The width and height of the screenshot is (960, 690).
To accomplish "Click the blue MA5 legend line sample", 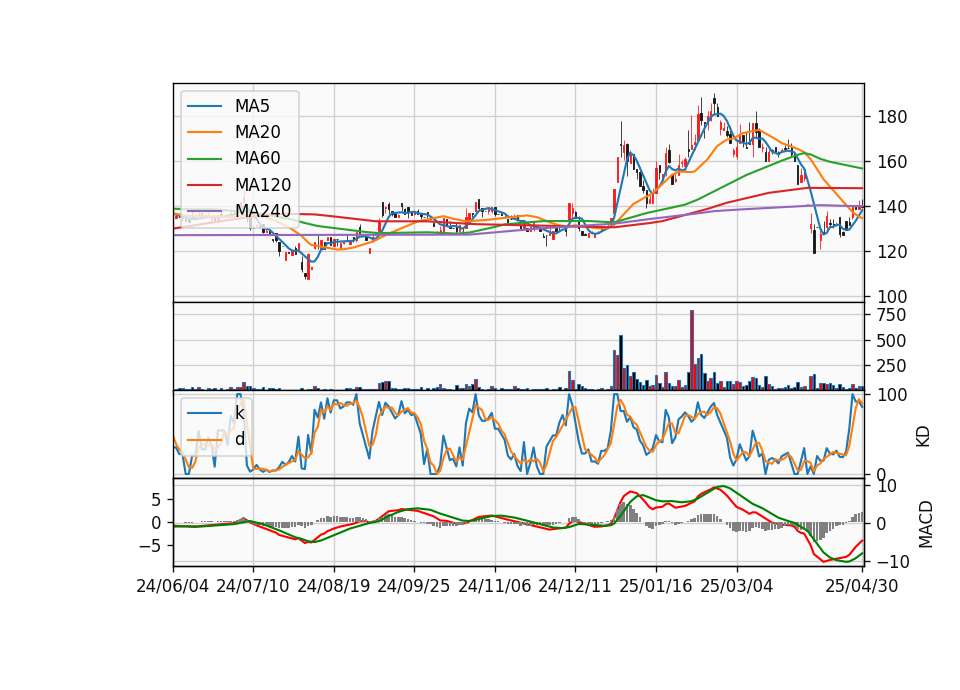I will (204, 106).
